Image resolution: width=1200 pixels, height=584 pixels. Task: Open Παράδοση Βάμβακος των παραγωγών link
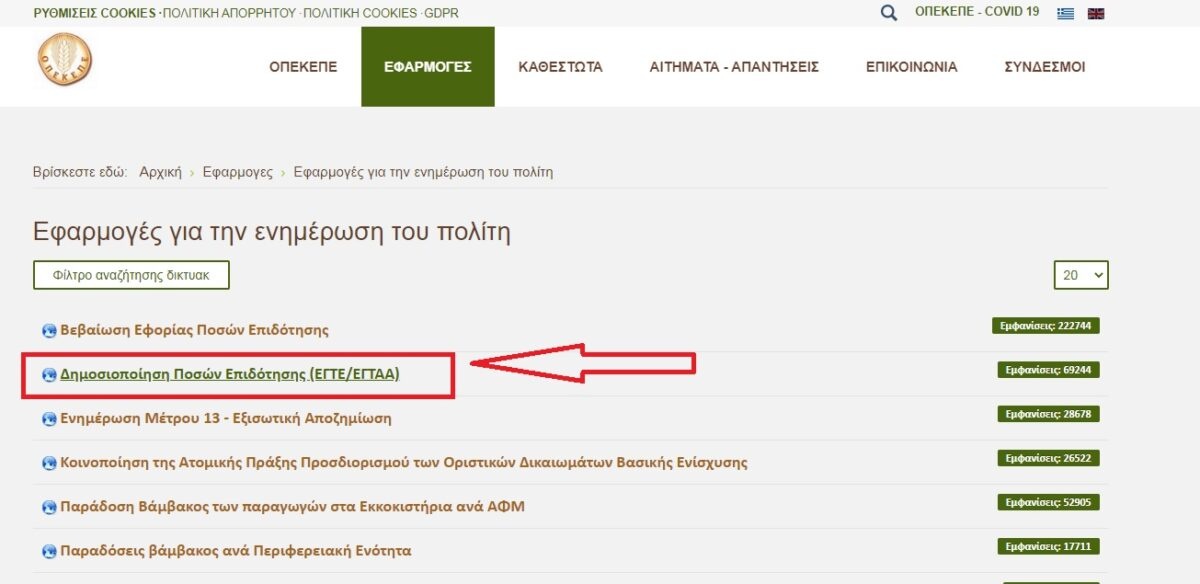point(292,507)
